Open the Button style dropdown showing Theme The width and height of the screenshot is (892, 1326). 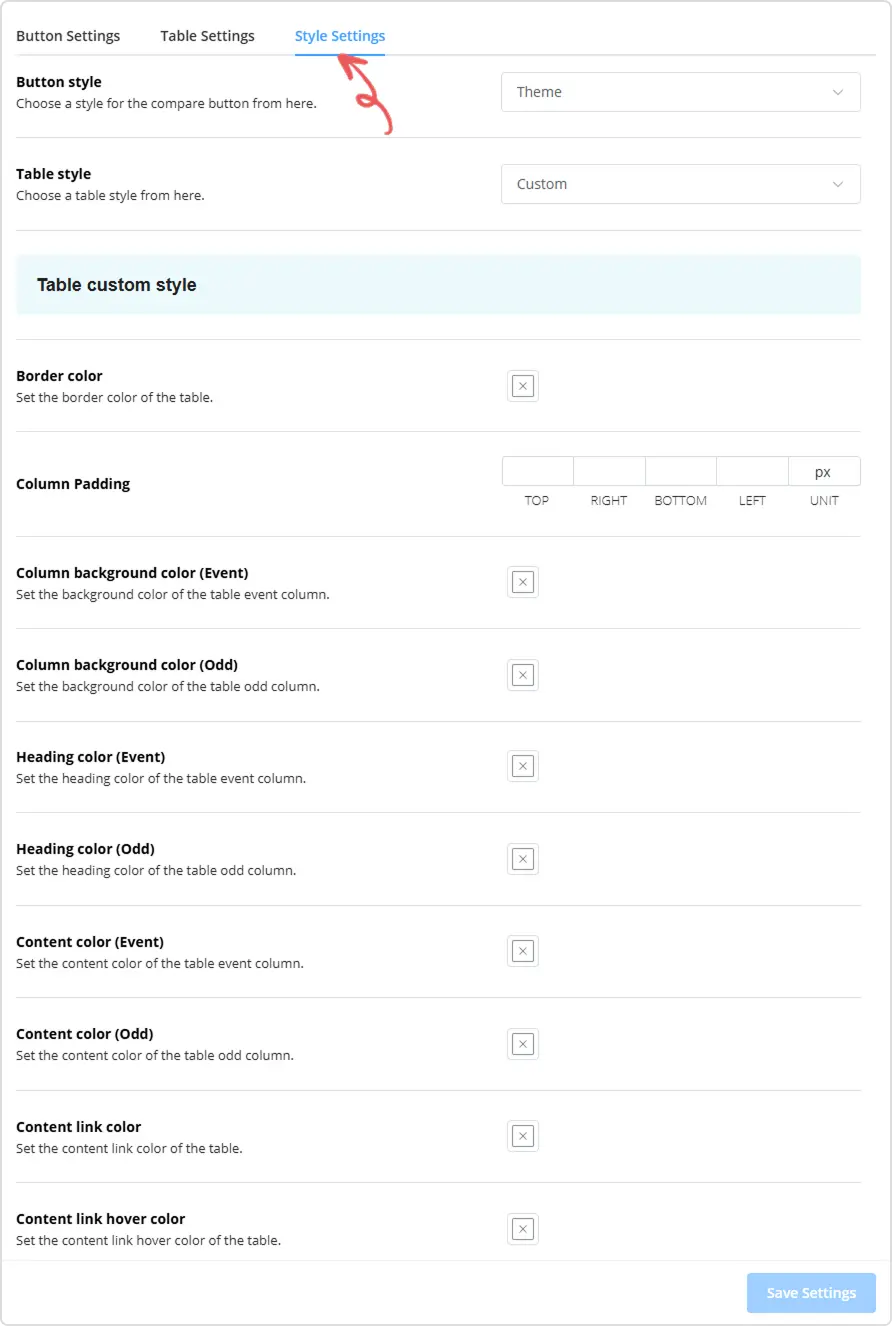[680, 92]
